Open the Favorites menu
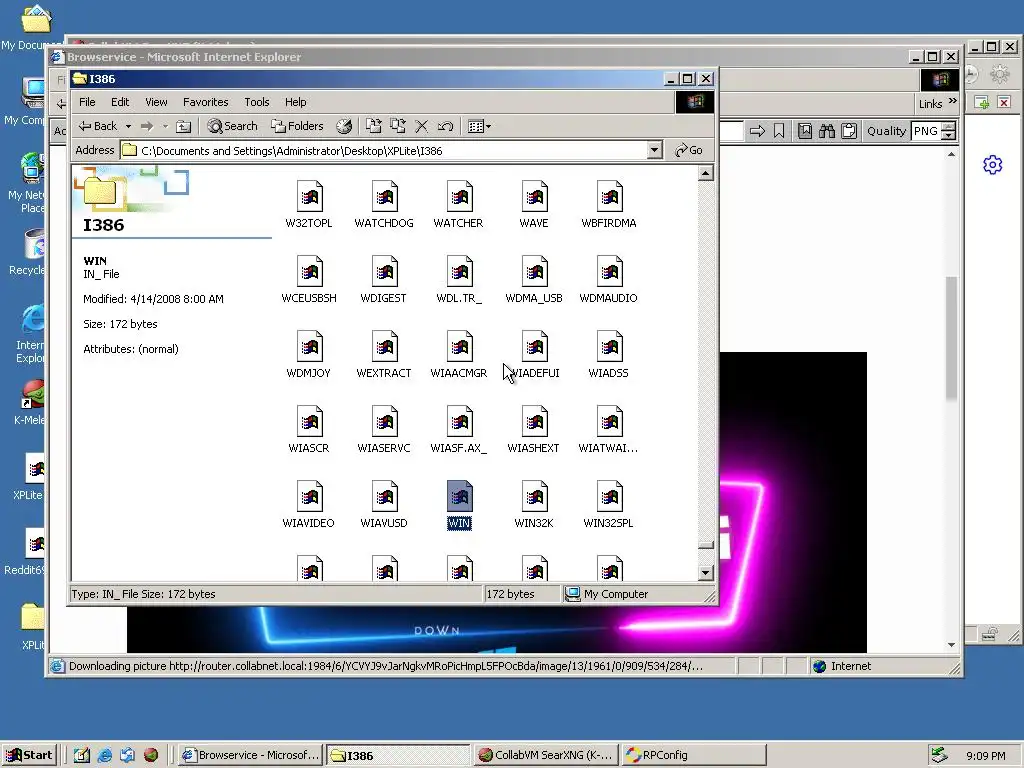1024x768 pixels. [206, 102]
